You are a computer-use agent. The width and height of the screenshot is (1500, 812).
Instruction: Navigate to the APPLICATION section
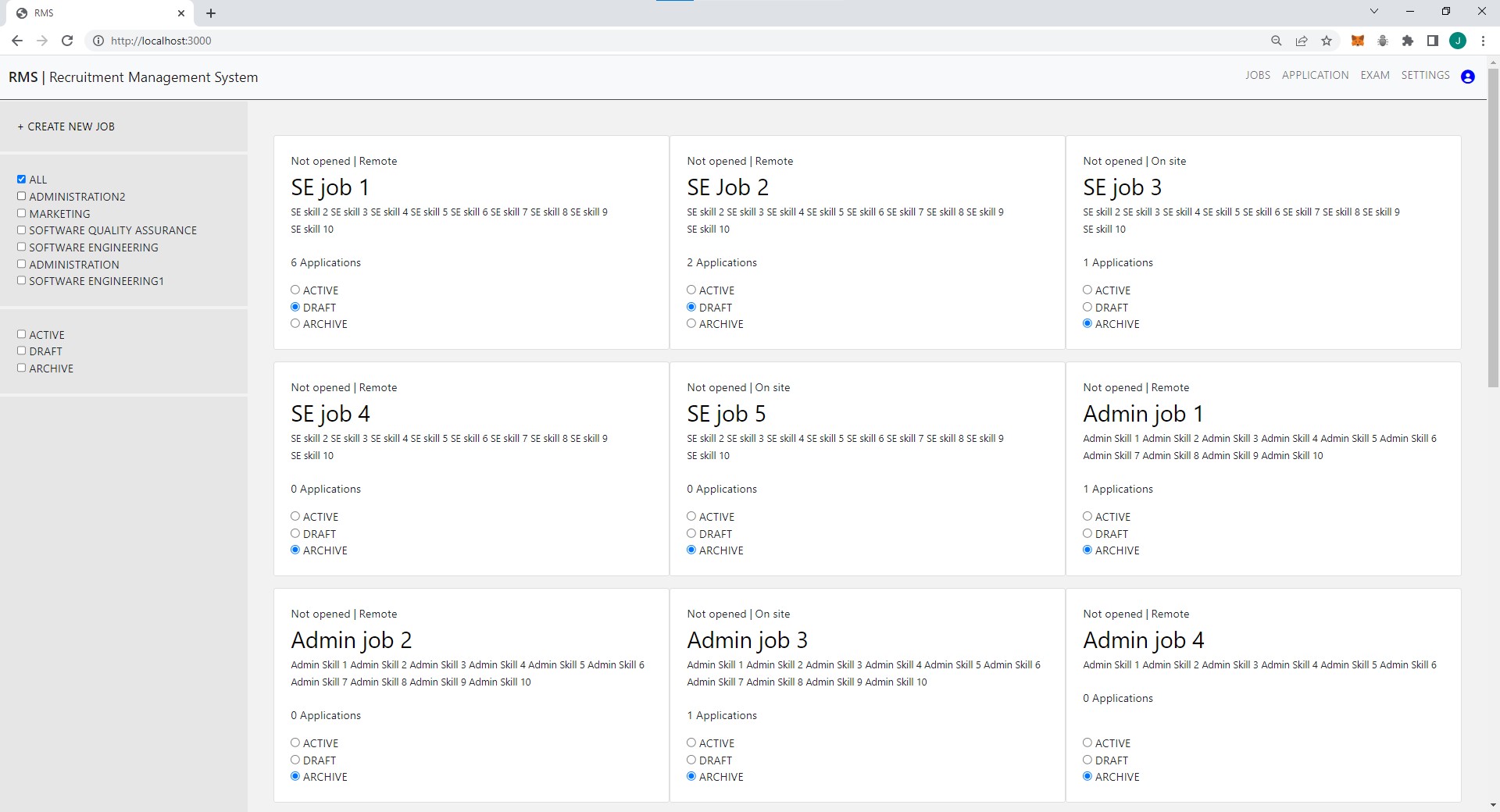pyautogui.click(x=1315, y=75)
